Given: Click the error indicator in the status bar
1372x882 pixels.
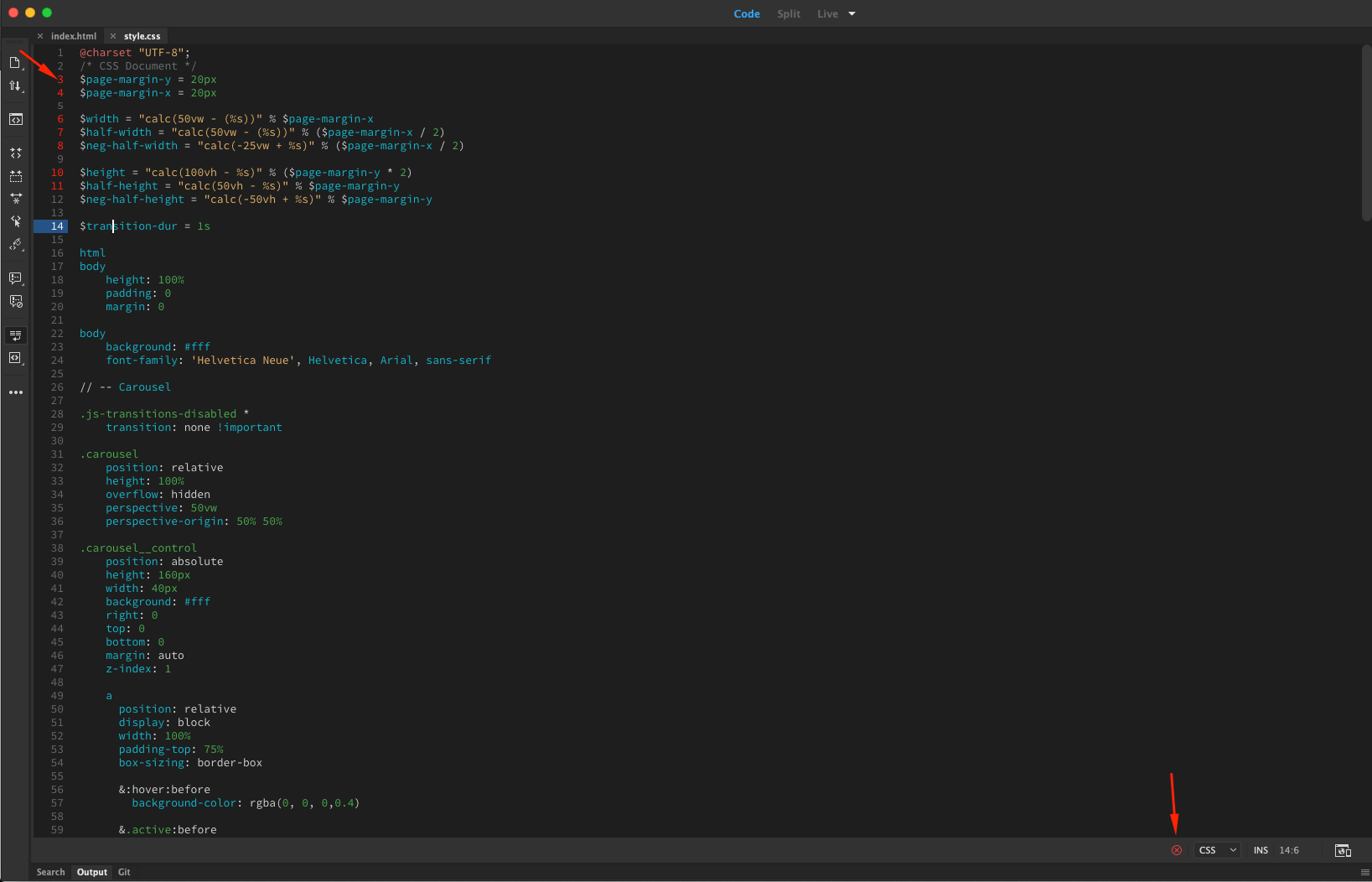Looking at the screenshot, I should point(1176,849).
